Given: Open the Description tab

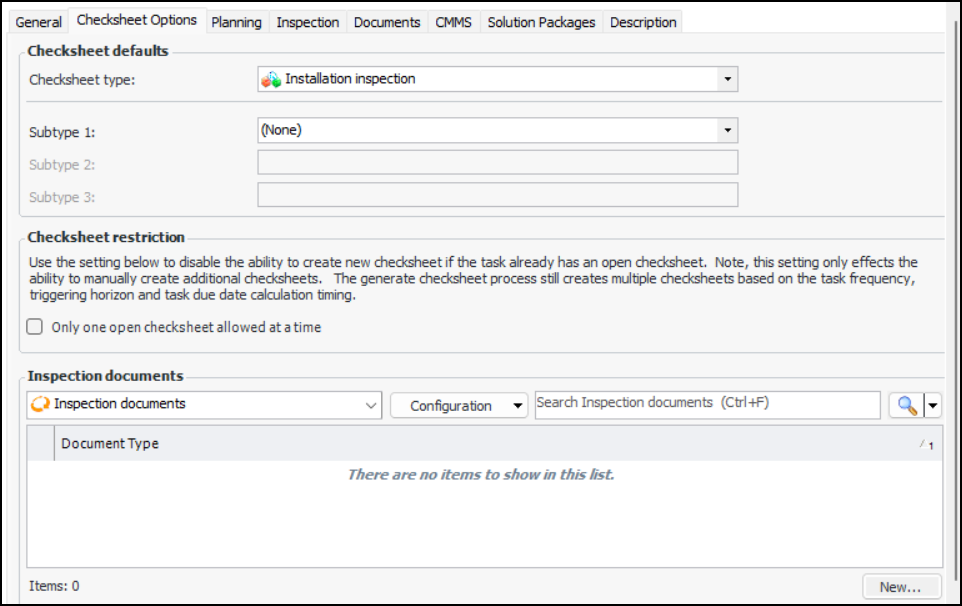Looking at the screenshot, I should [643, 22].
